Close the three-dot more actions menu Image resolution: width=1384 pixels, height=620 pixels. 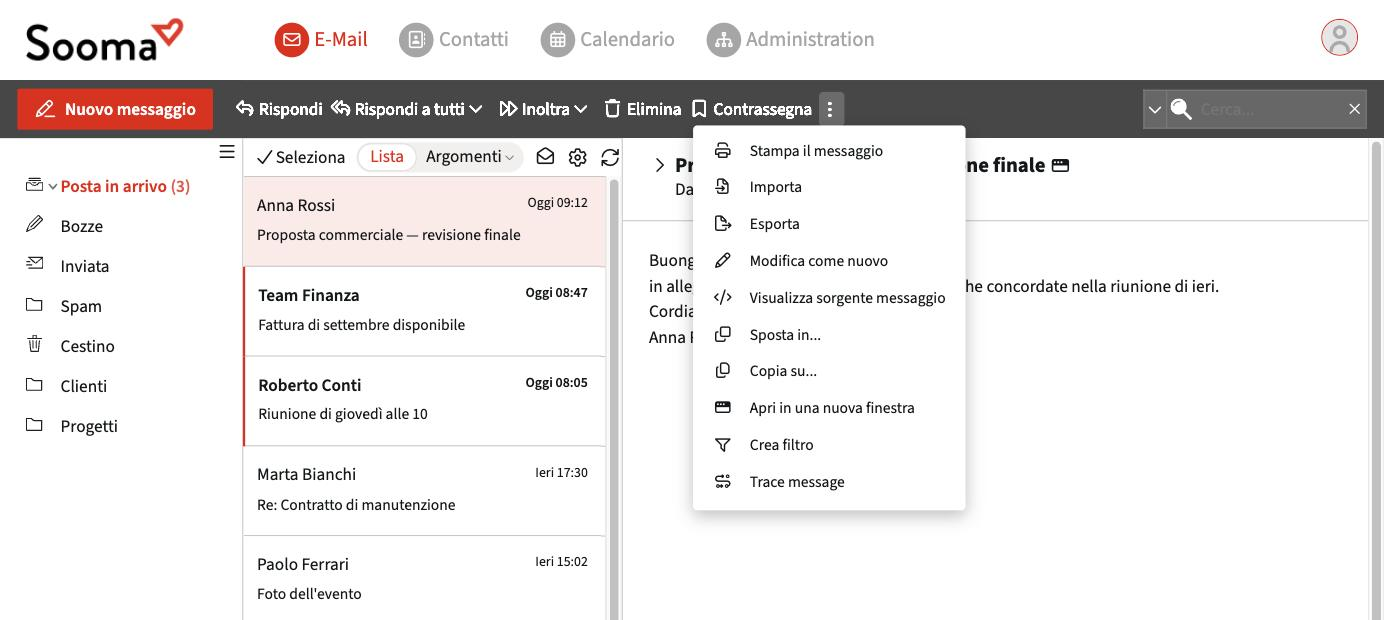pos(831,109)
